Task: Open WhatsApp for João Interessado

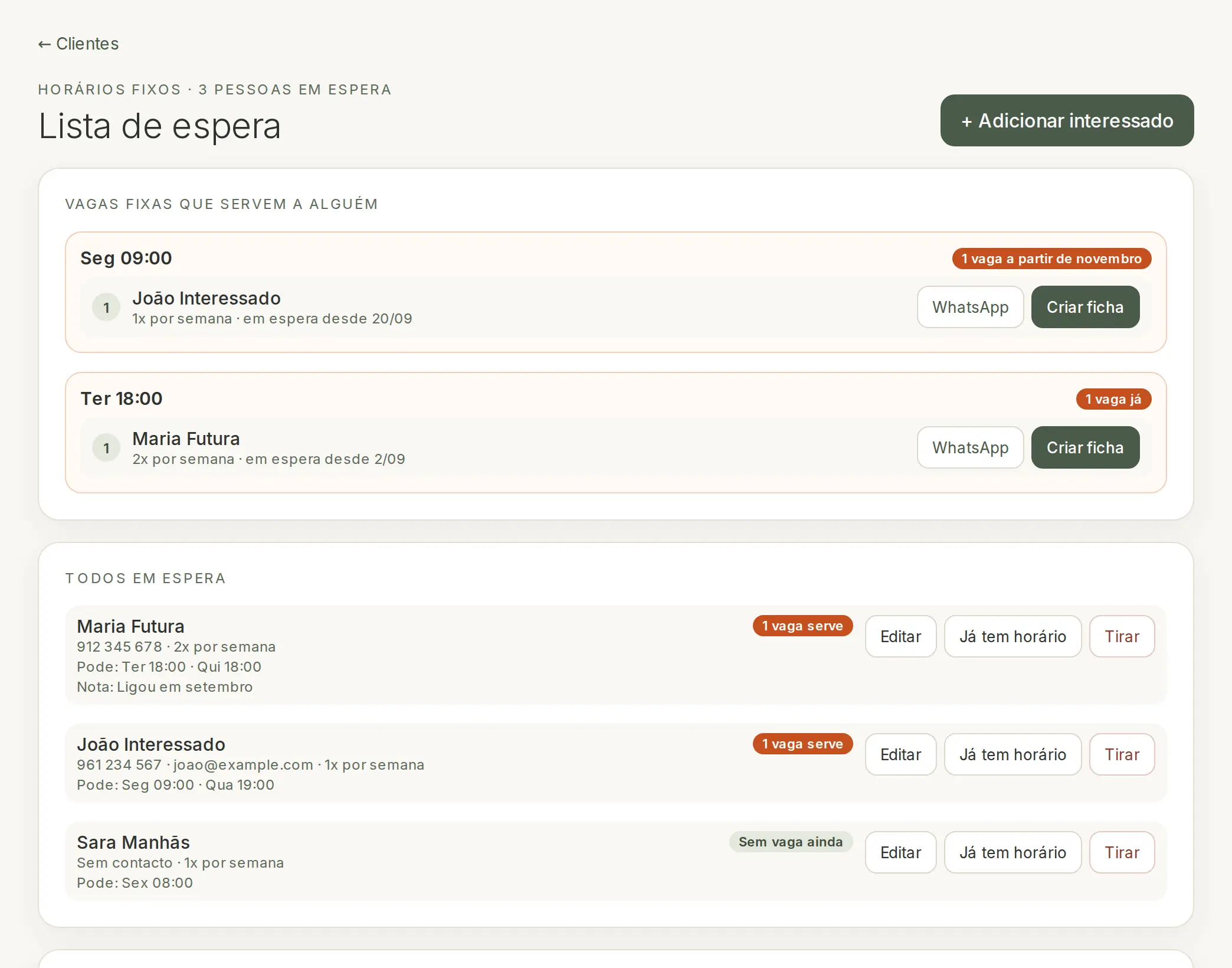Action: click(x=970, y=307)
